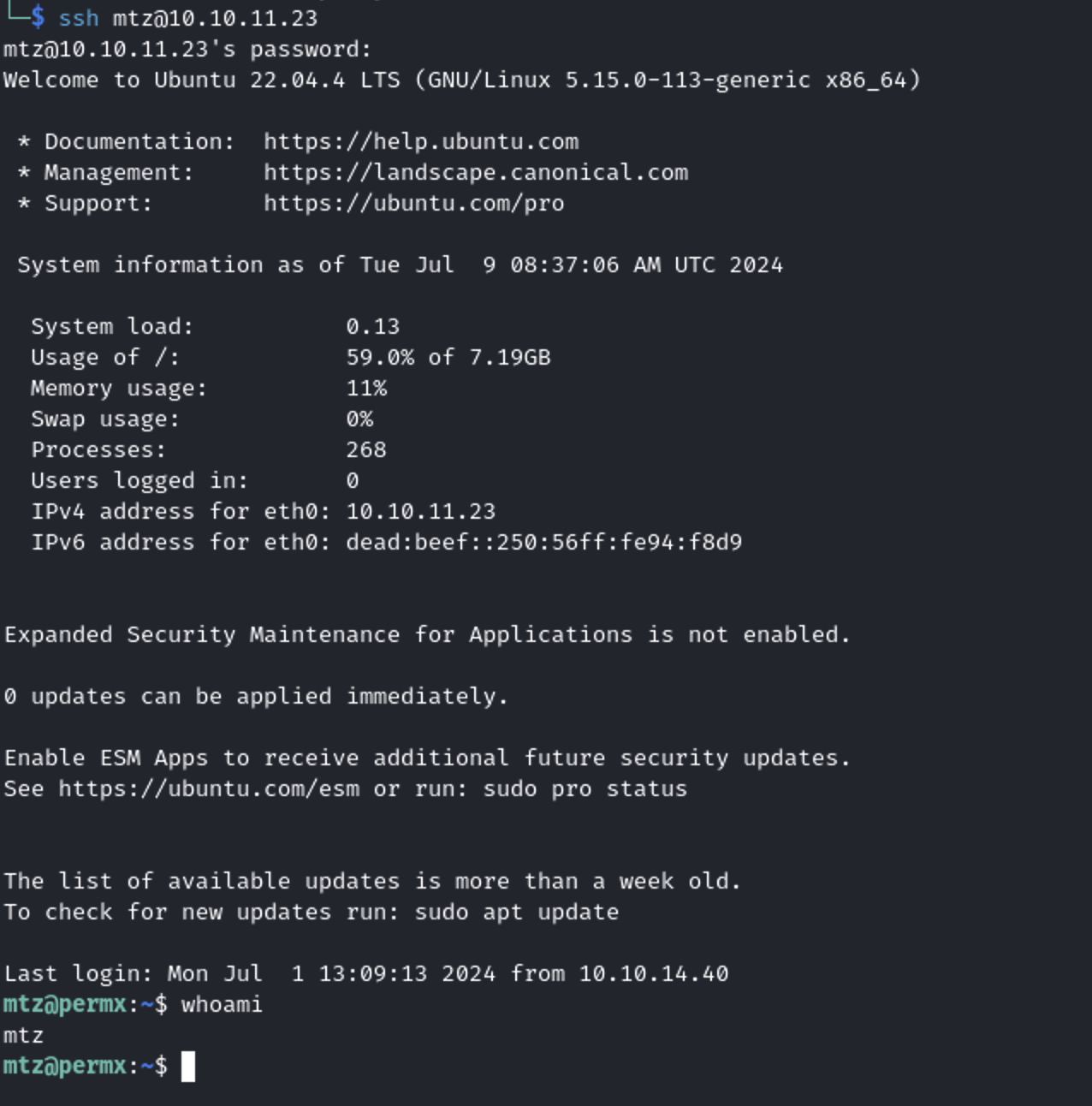This screenshot has height=1106, width=1092.
Task: Click the "sudo apt update" command text
Action: tap(516, 912)
